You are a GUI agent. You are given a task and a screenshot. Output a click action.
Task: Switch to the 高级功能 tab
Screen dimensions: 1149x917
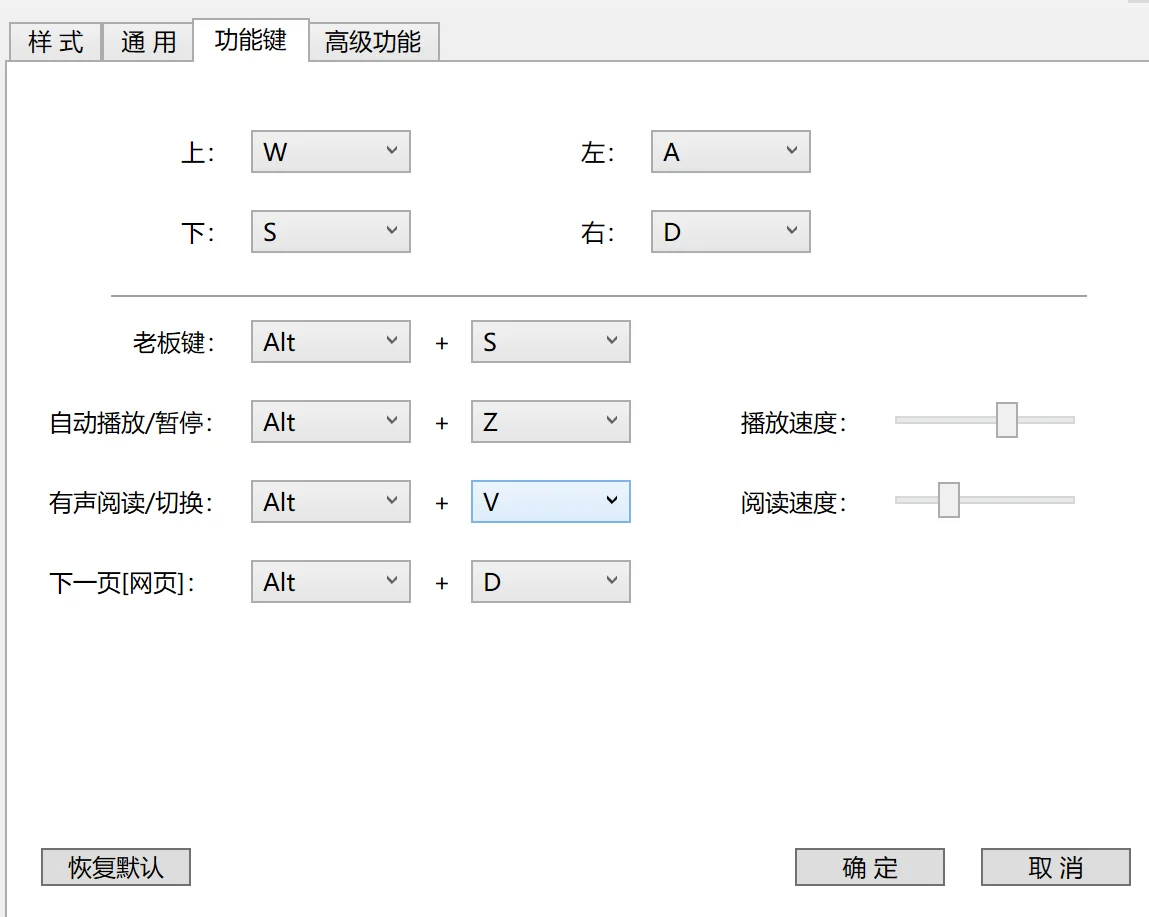pyautogui.click(x=373, y=42)
